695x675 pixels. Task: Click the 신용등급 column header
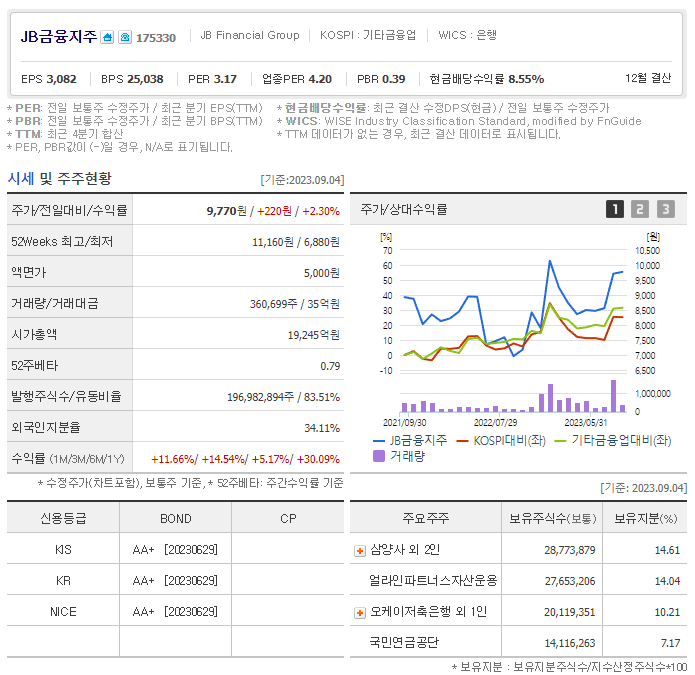point(63,518)
